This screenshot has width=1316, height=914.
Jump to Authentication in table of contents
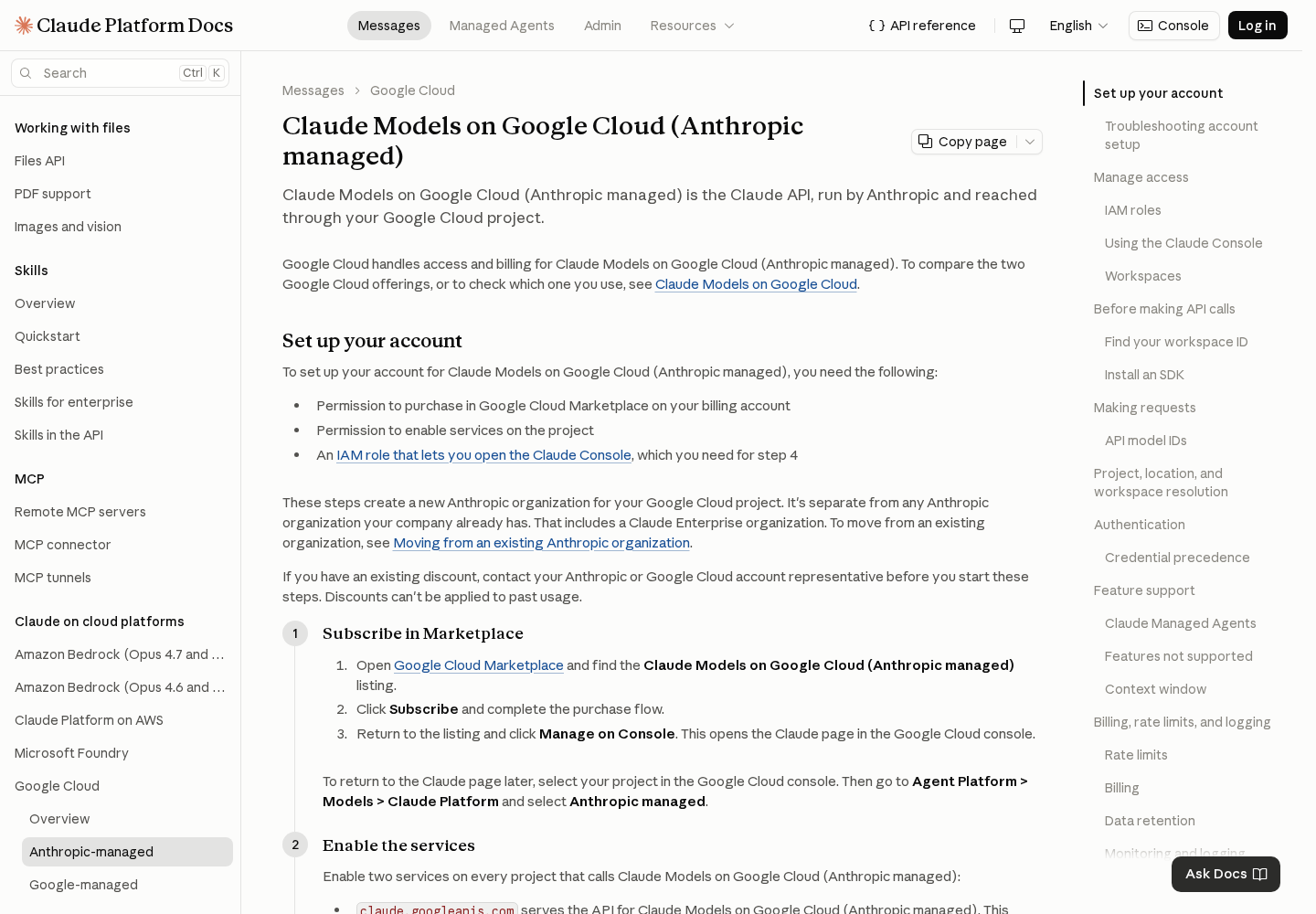coord(1140,525)
